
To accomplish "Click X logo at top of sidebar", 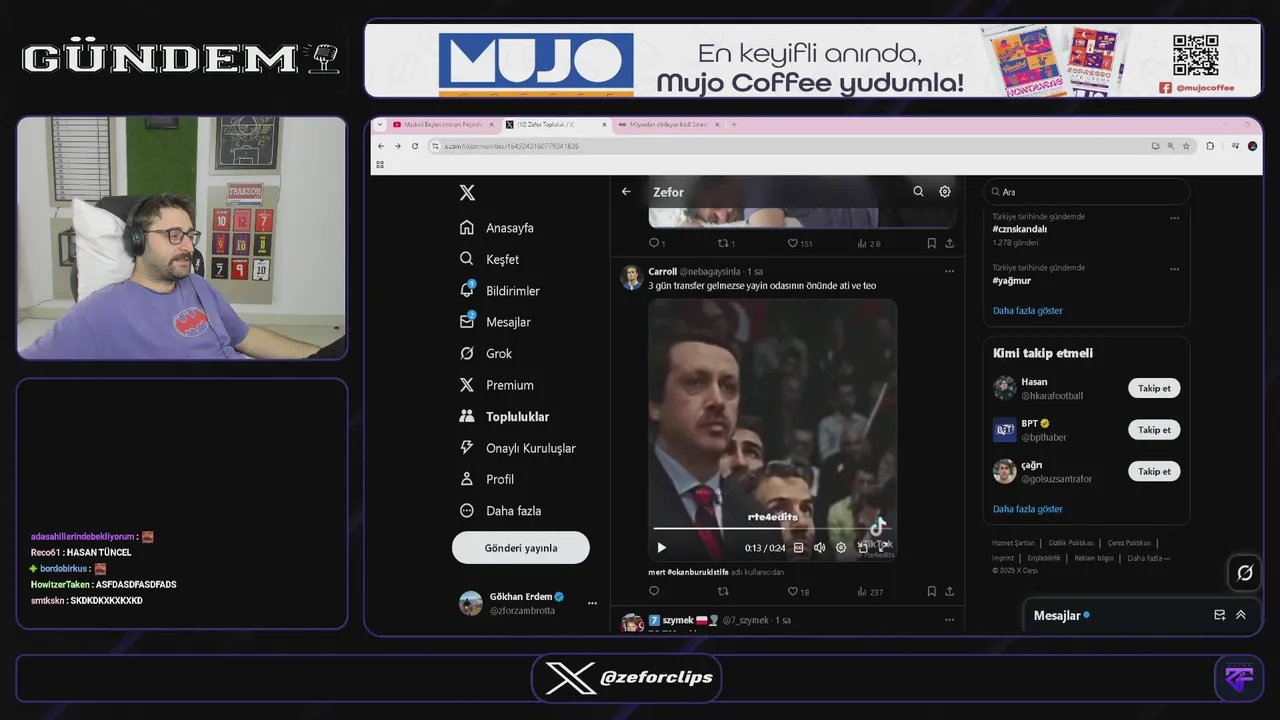I will point(467,193).
